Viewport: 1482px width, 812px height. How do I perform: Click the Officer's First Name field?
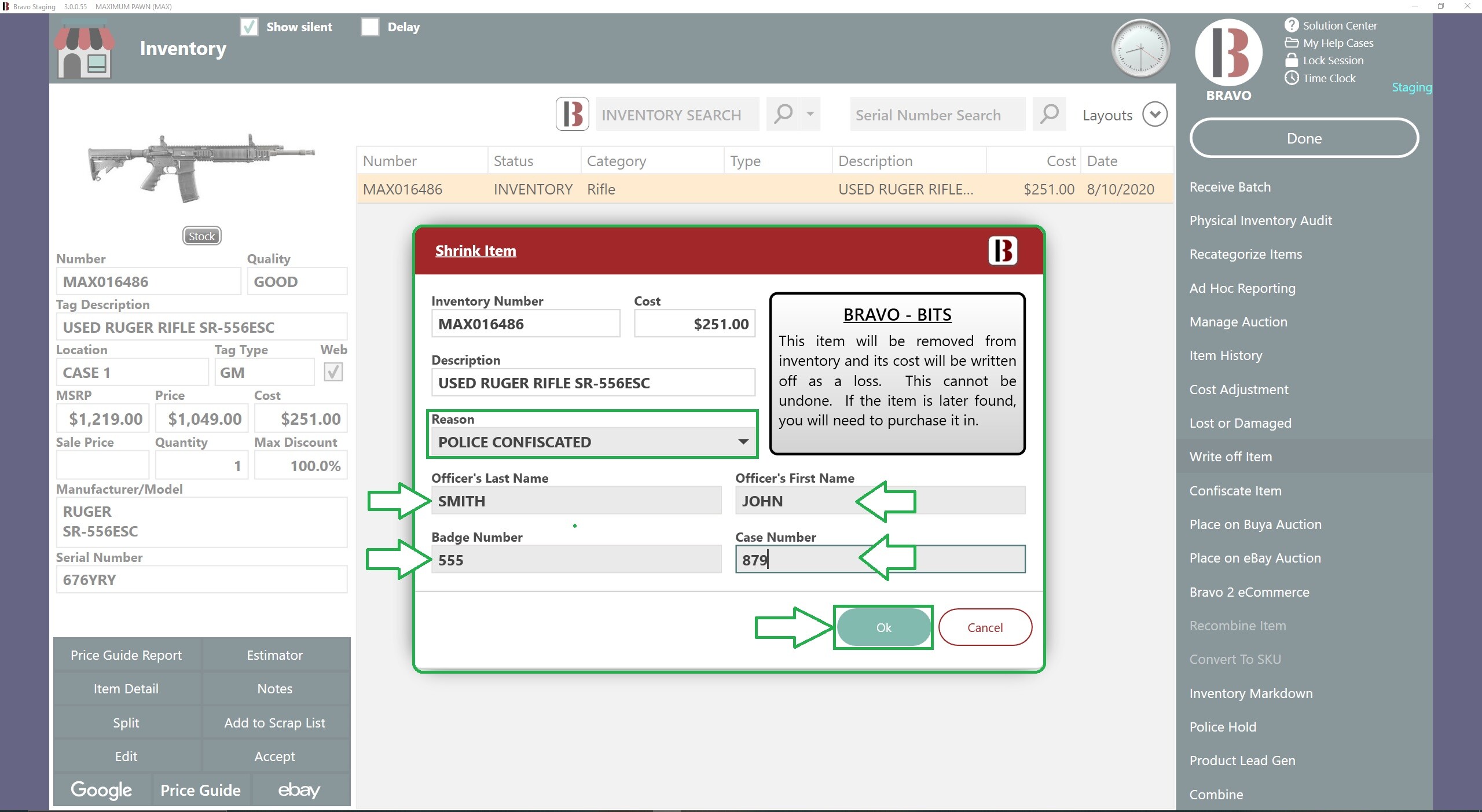tap(880, 501)
